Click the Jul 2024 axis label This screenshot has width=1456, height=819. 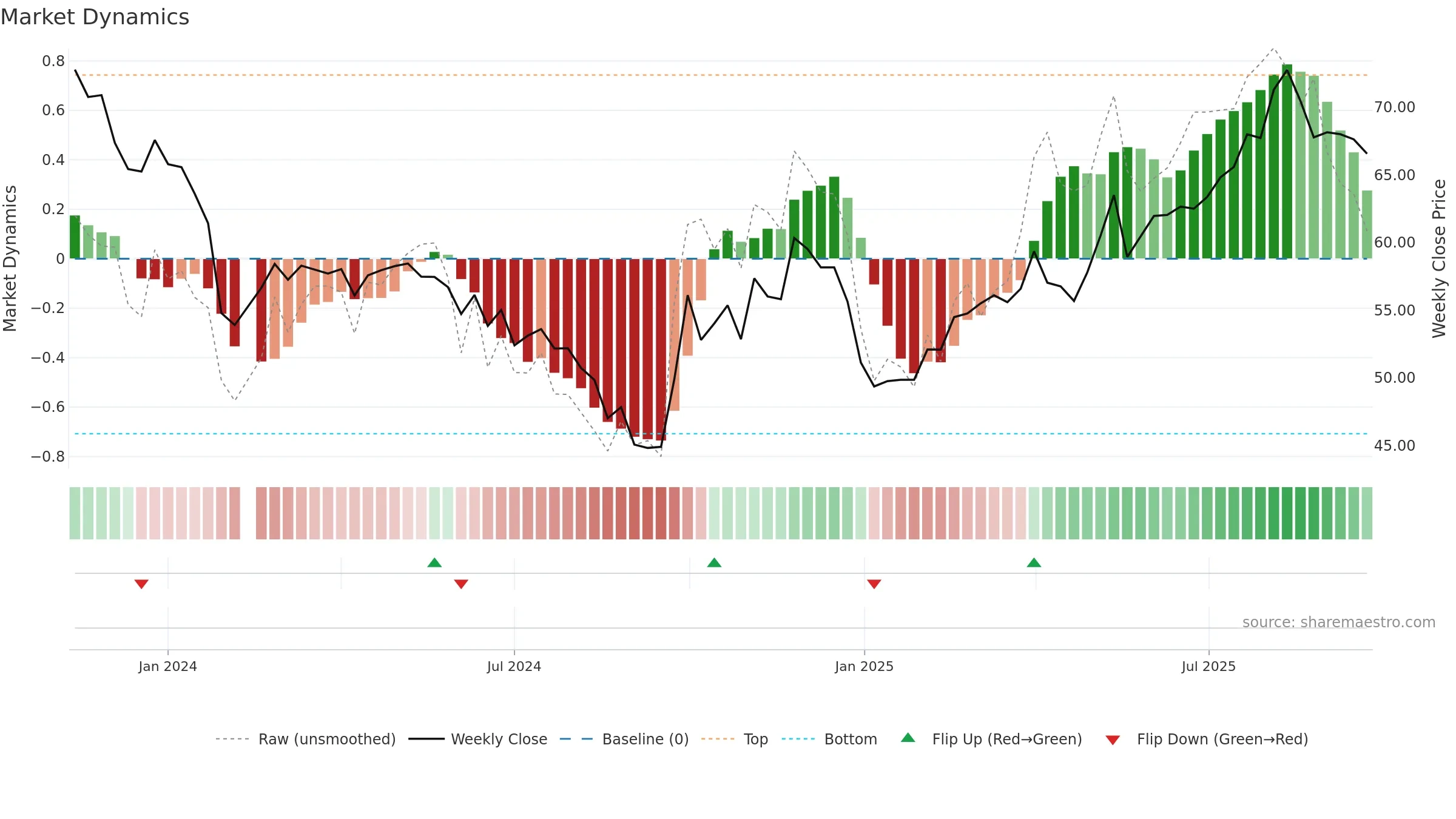pyautogui.click(x=514, y=667)
